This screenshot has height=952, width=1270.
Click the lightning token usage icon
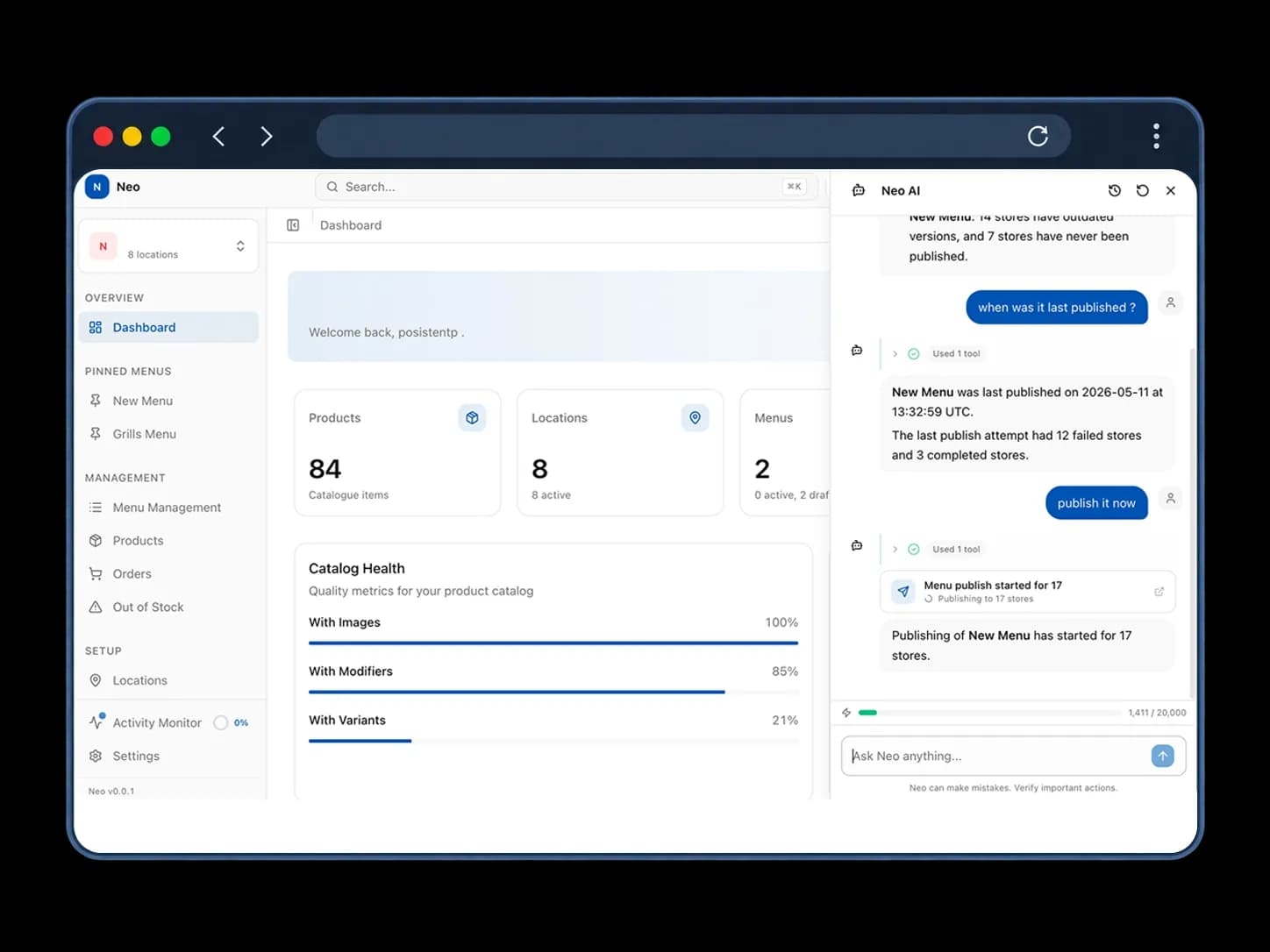pyautogui.click(x=846, y=713)
